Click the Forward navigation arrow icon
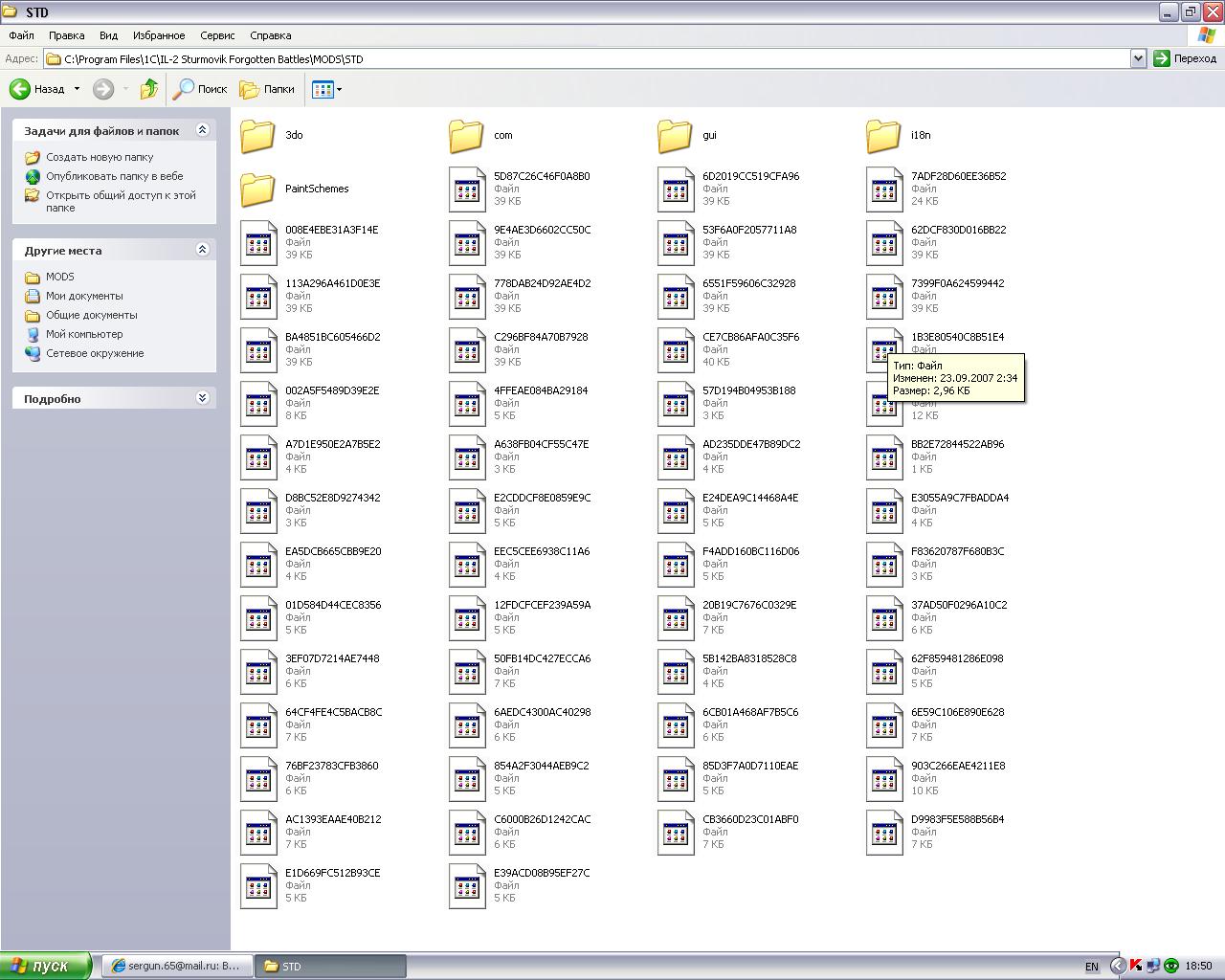The width and height of the screenshot is (1225, 980). 103,89
